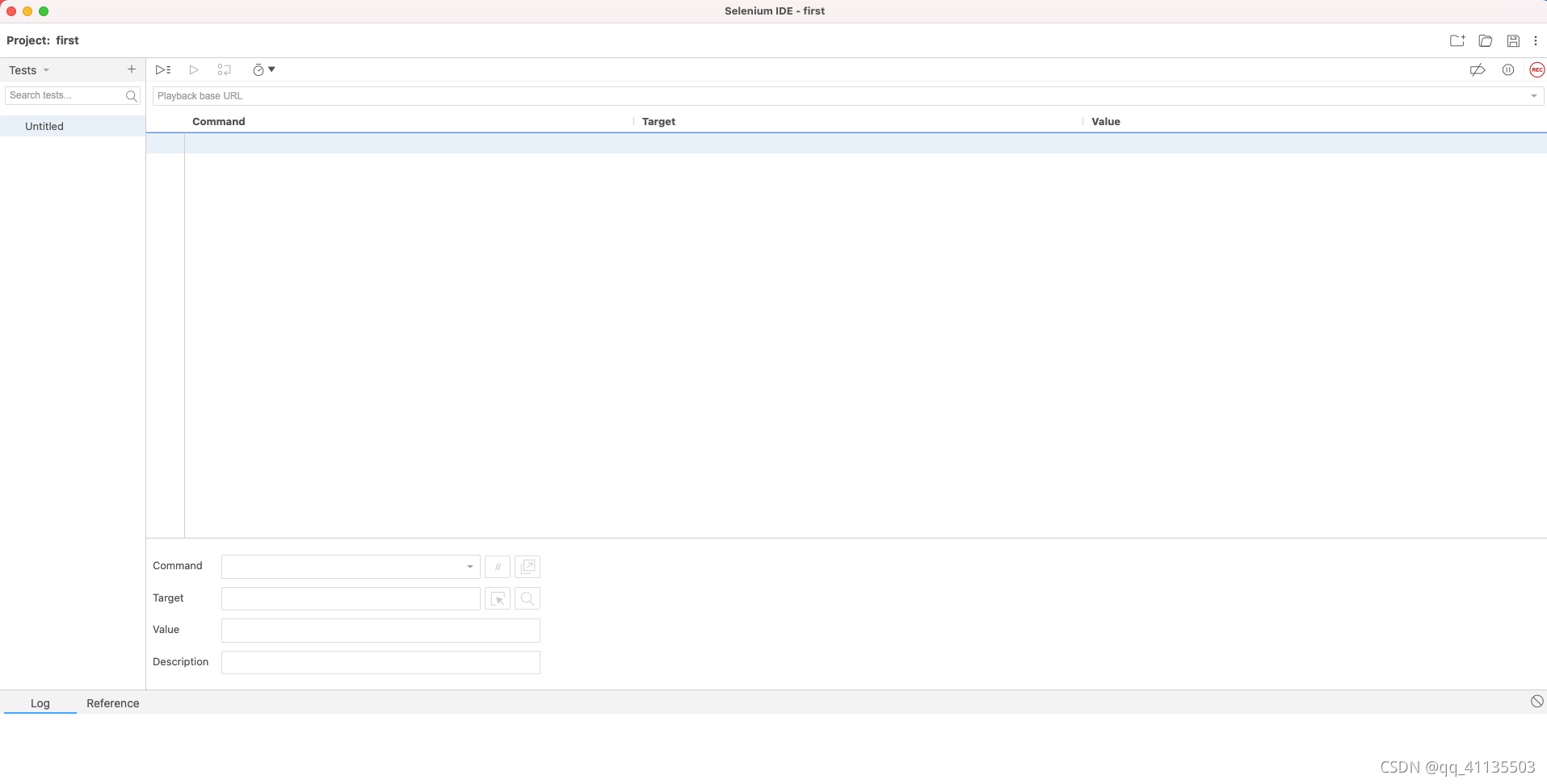Switch to the Log tab
1547x784 pixels.
[x=40, y=703]
